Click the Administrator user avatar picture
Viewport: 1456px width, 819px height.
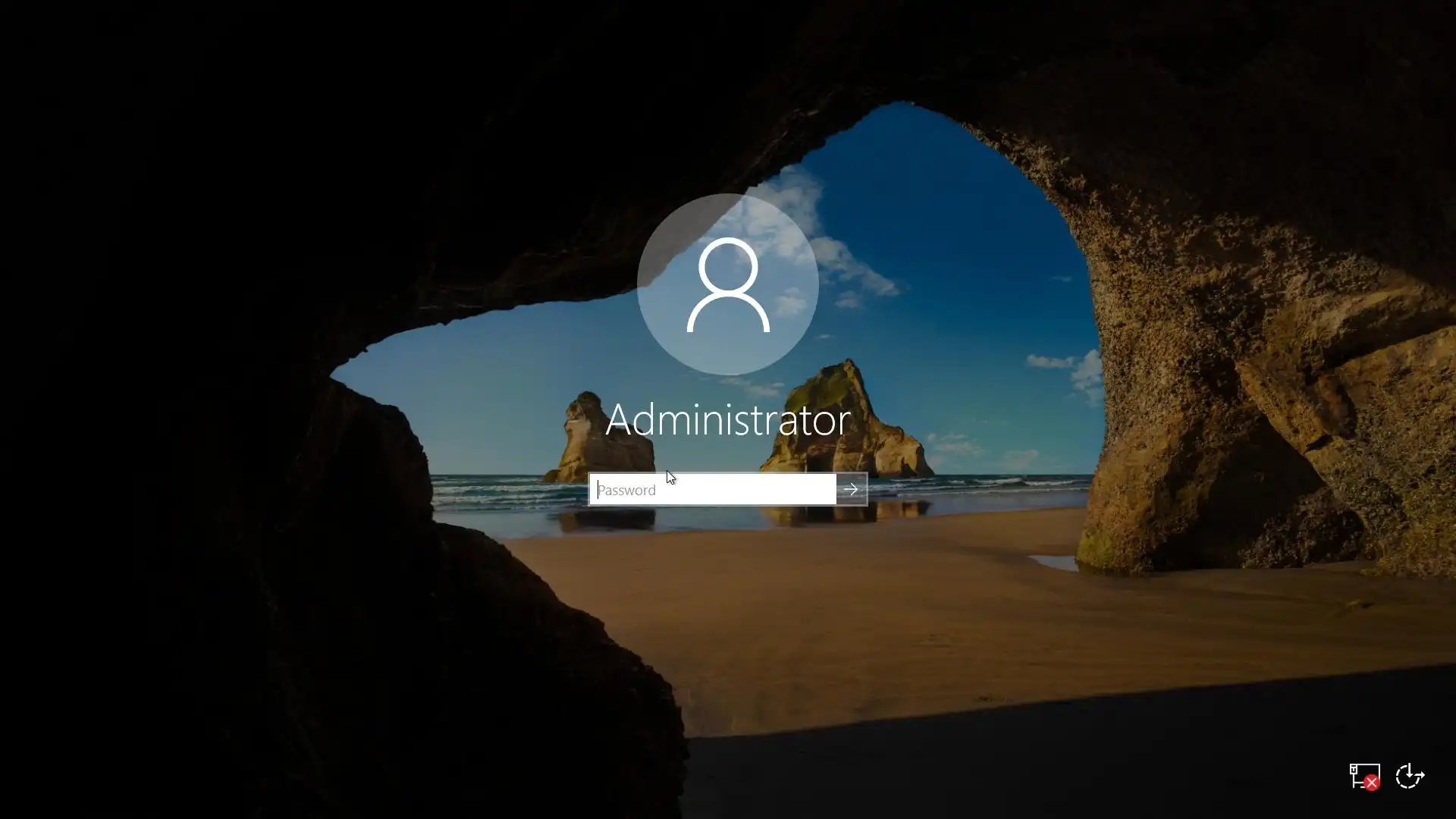(x=727, y=284)
